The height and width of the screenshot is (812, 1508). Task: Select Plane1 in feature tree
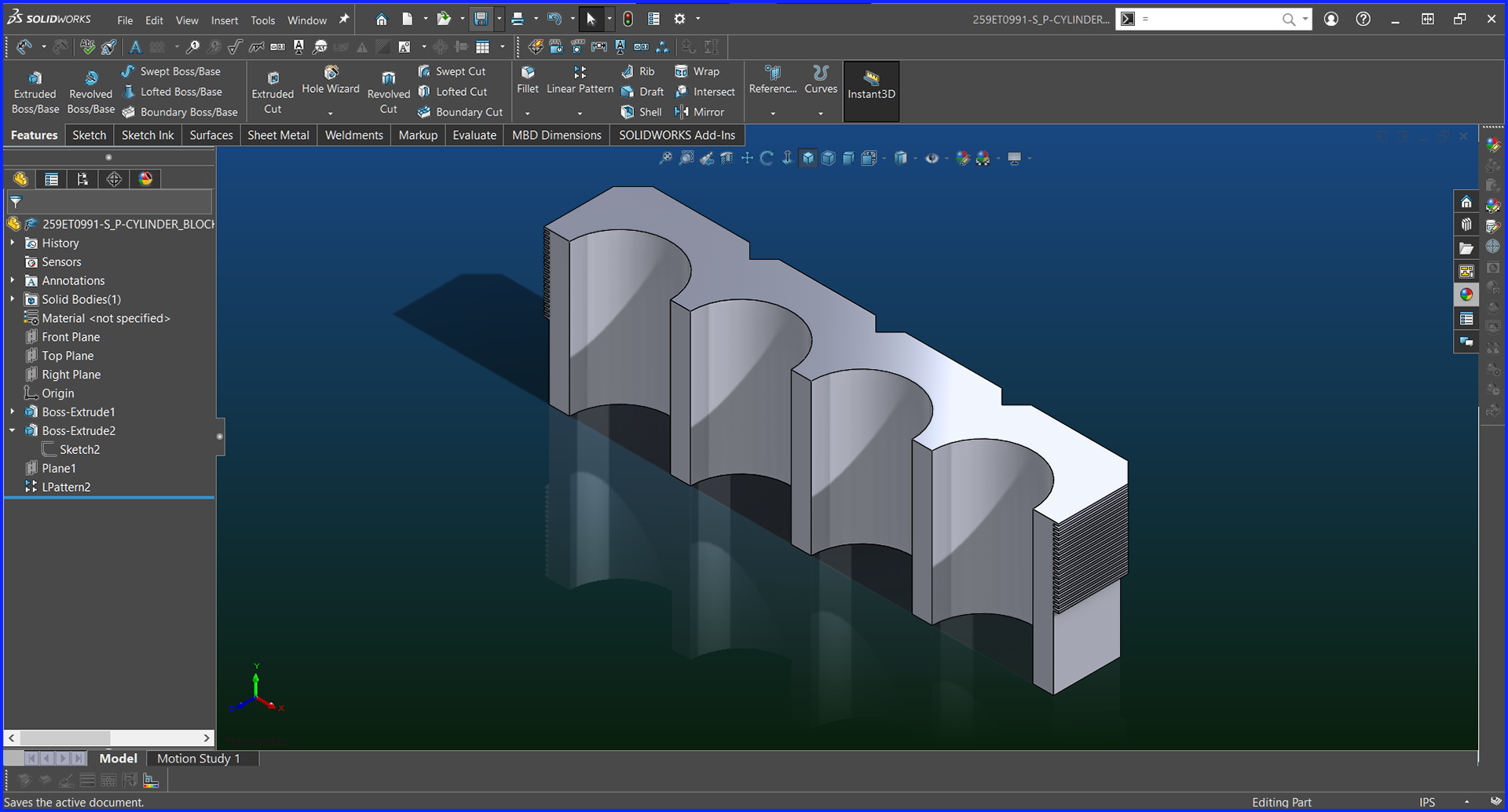[x=59, y=468]
